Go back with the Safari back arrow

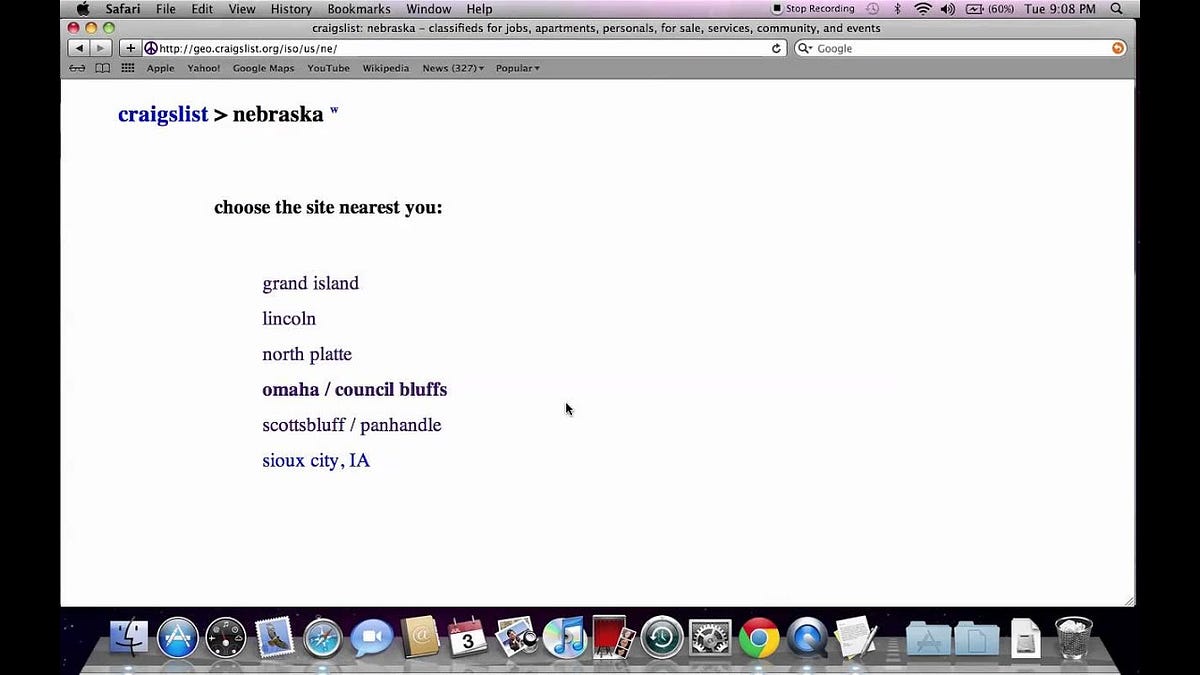79,48
